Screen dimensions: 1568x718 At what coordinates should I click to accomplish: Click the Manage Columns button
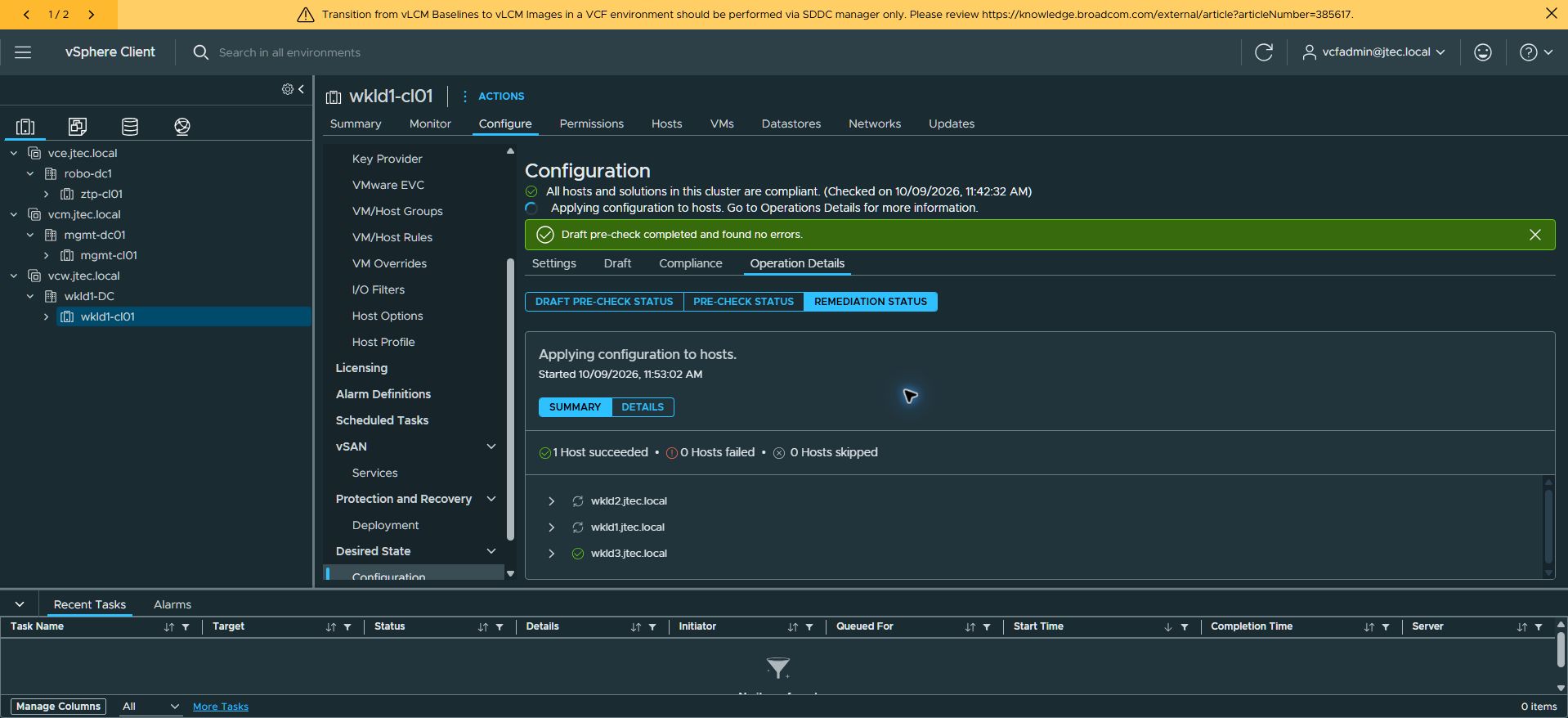tap(58, 707)
